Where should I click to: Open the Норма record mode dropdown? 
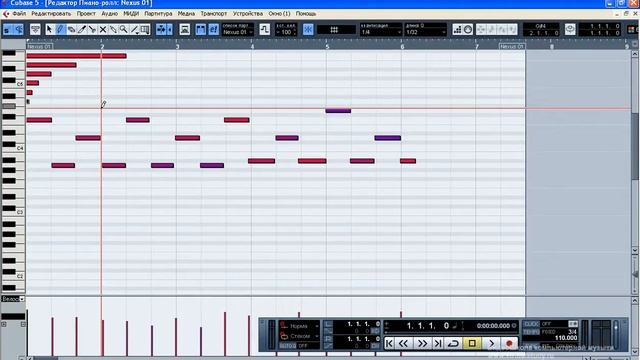299,326
